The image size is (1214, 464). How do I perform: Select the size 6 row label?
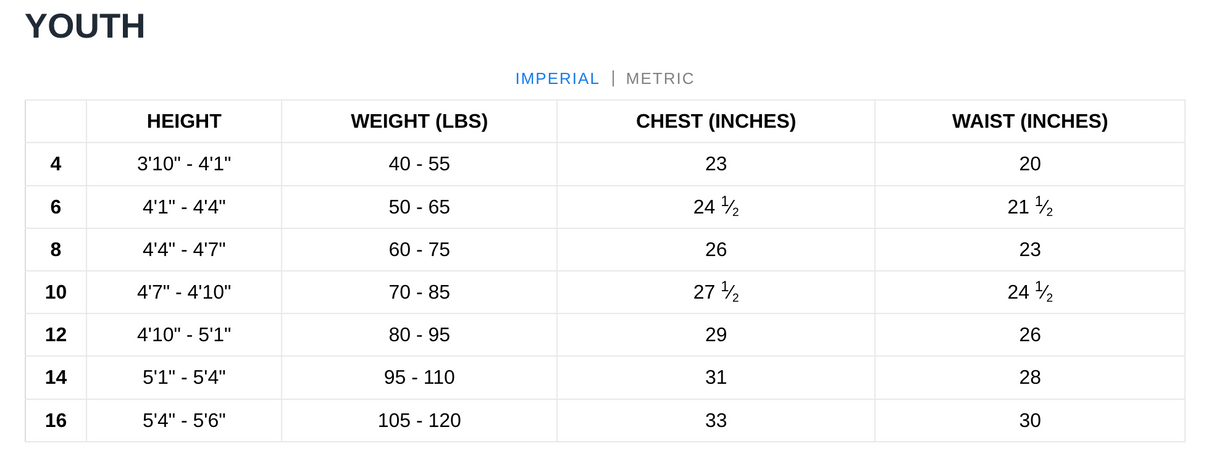click(x=56, y=207)
